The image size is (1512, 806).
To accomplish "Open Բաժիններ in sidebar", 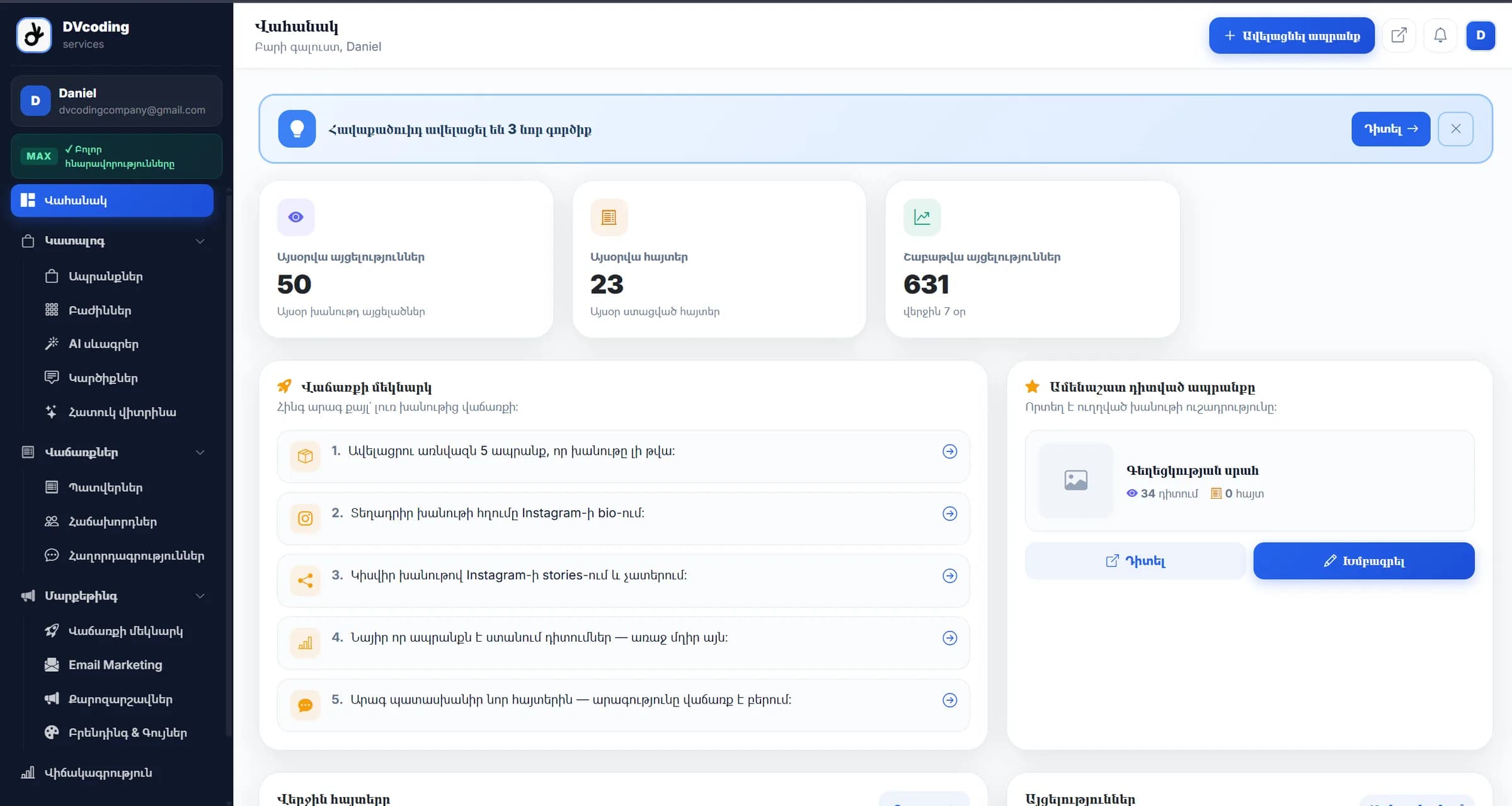I will coord(100,310).
